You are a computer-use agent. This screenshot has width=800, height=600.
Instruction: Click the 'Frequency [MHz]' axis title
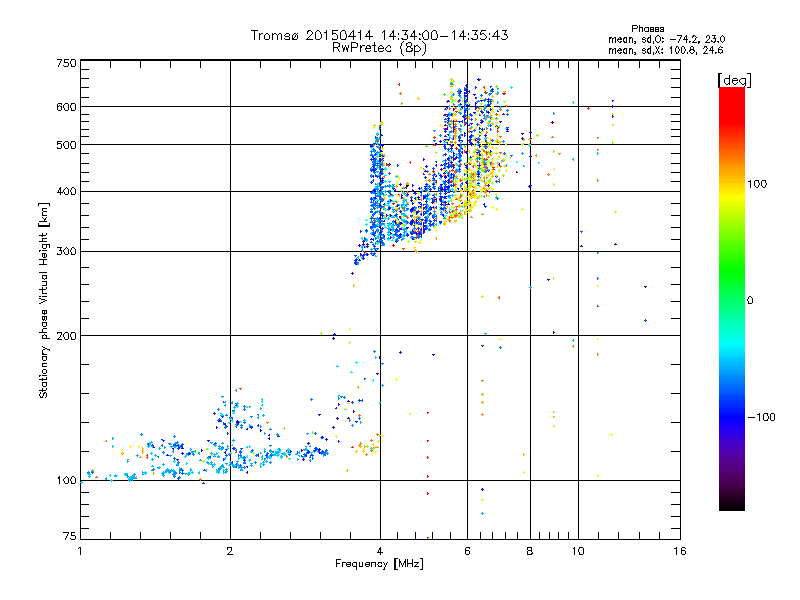coord(379,564)
